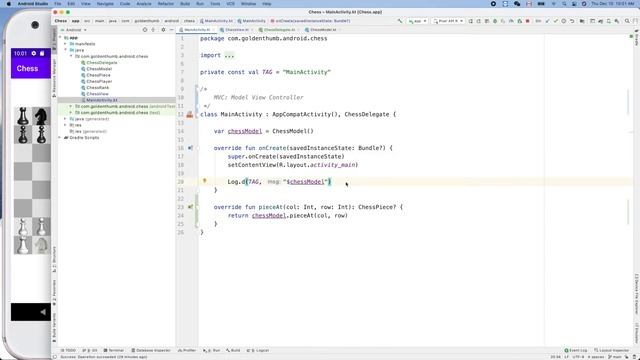Switch to the ChessModel.kt editor tab

(322, 30)
